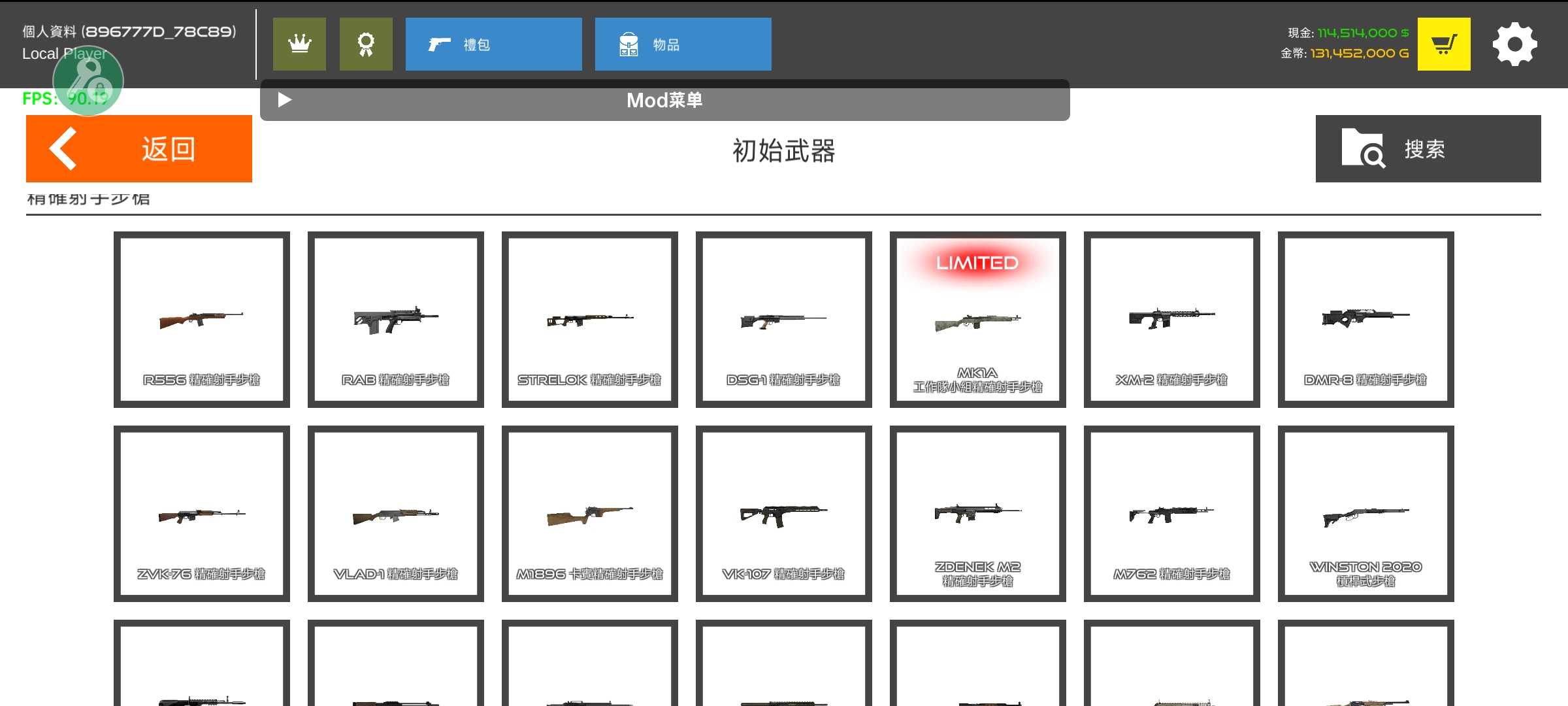Screen dimensions: 1568x706
Task: Click the crown icon button
Action: [299, 44]
